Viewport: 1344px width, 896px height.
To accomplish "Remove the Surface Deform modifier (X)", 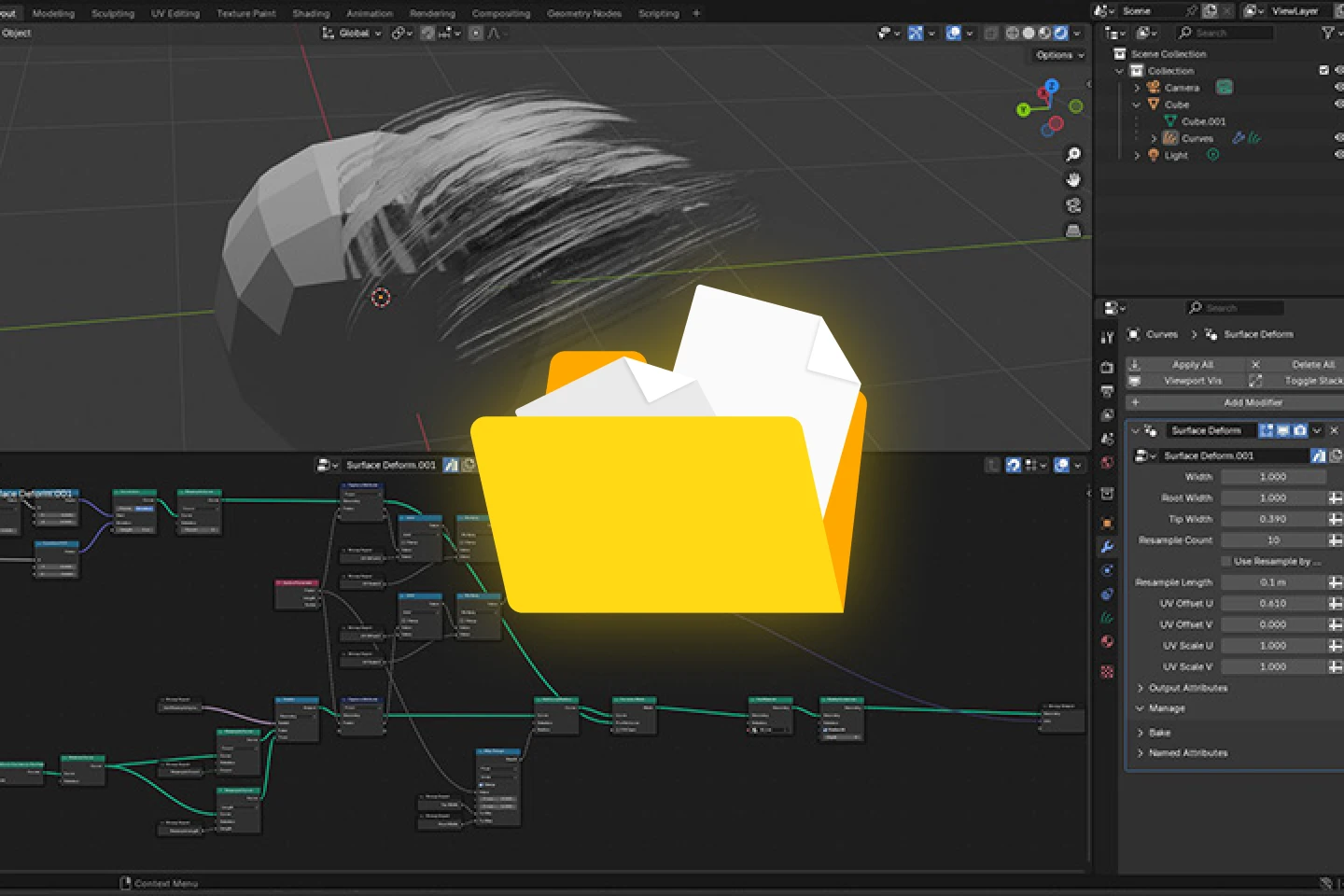I will tap(1334, 430).
